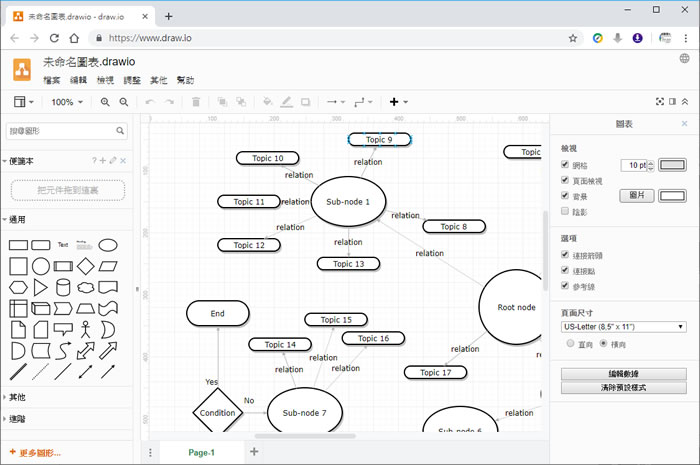The height and width of the screenshot is (465, 700).
Task: Open the 檔案 menu
Action: (52, 80)
